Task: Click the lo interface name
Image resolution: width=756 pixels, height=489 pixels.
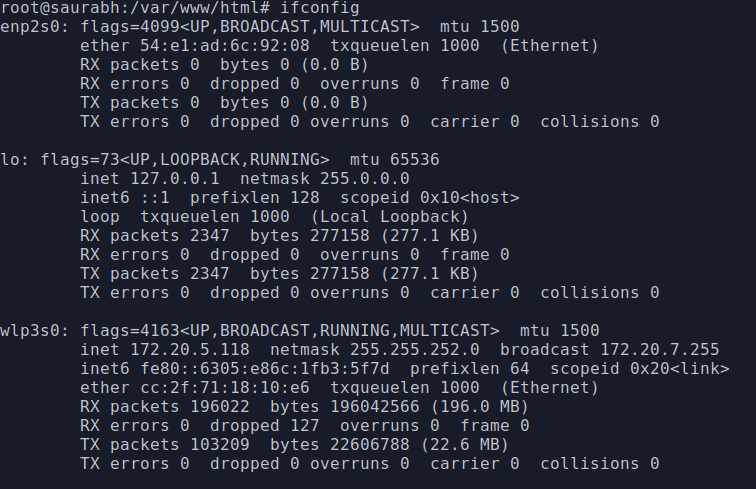Action: [x=10, y=160]
